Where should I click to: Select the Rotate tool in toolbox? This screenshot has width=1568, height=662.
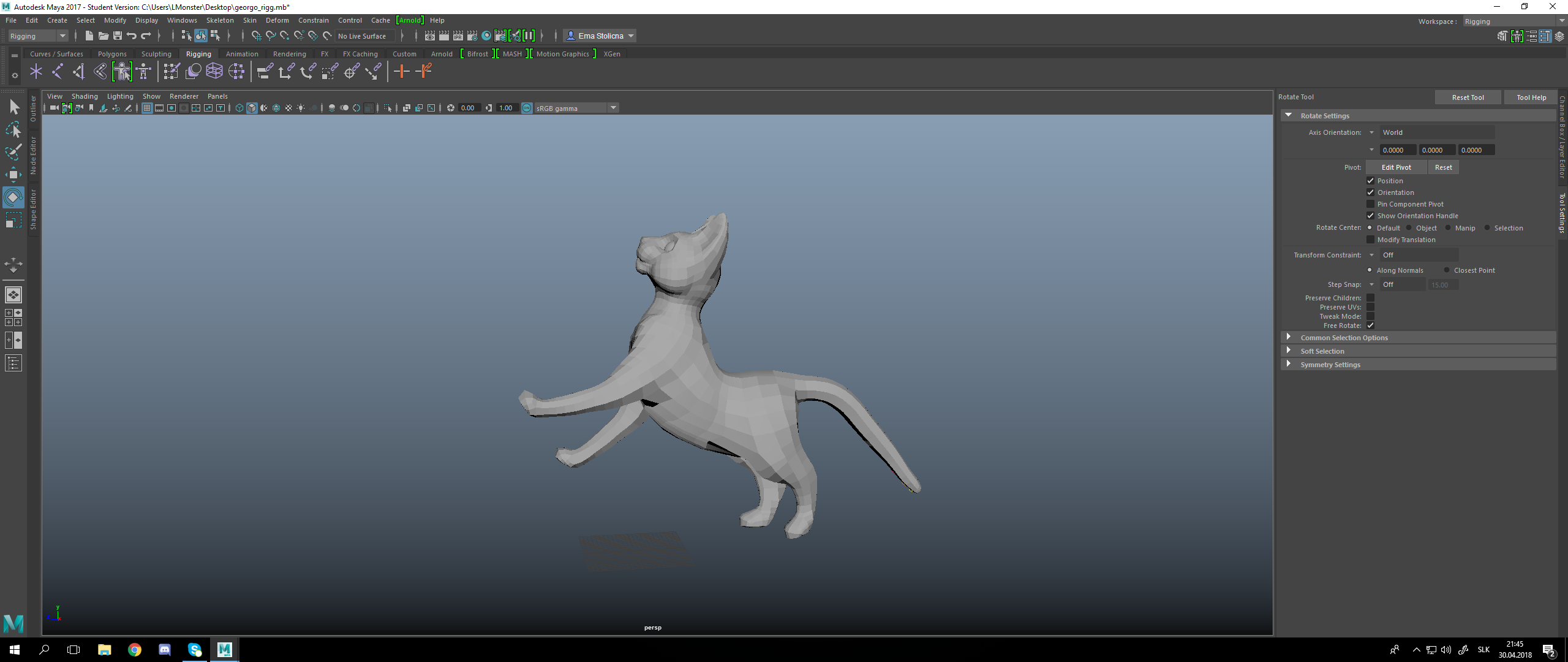(x=13, y=198)
